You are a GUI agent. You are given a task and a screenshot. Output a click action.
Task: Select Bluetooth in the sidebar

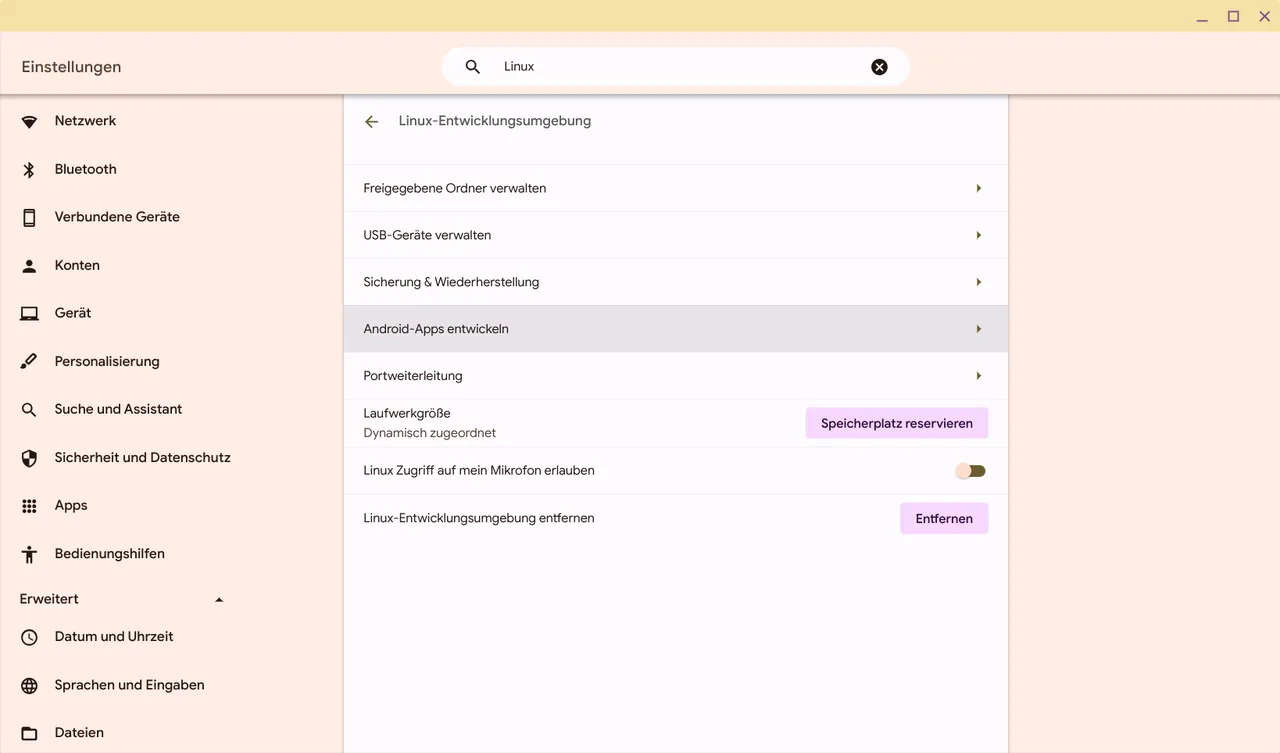click(x=86, y=170)
